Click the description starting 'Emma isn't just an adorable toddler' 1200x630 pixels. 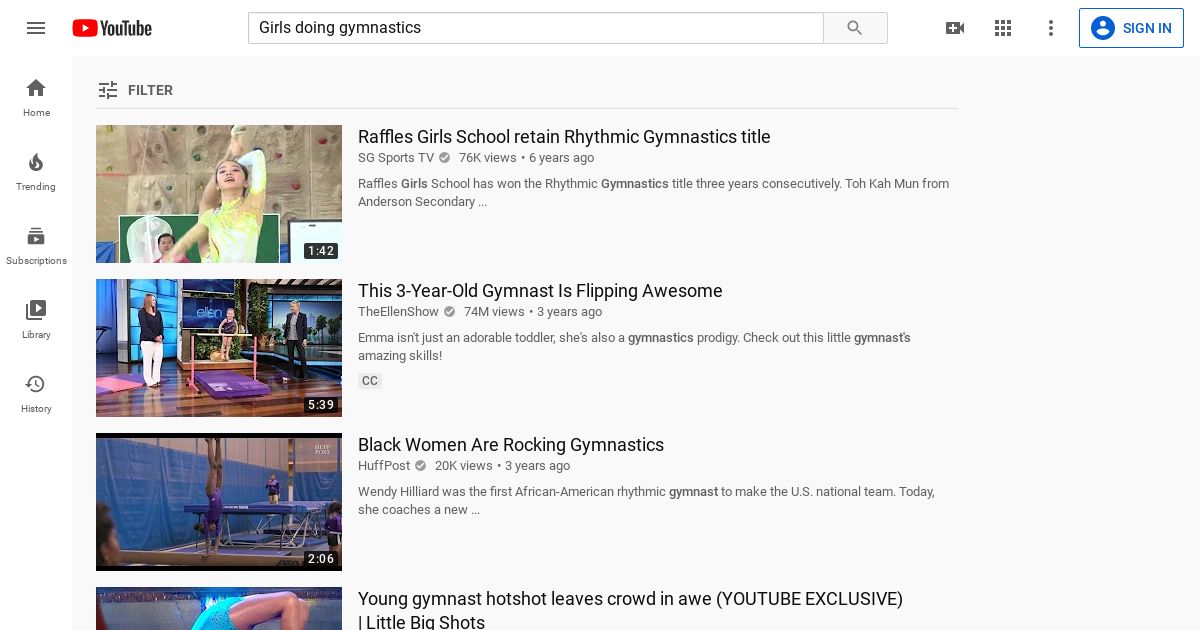click(x=634, y=347)
